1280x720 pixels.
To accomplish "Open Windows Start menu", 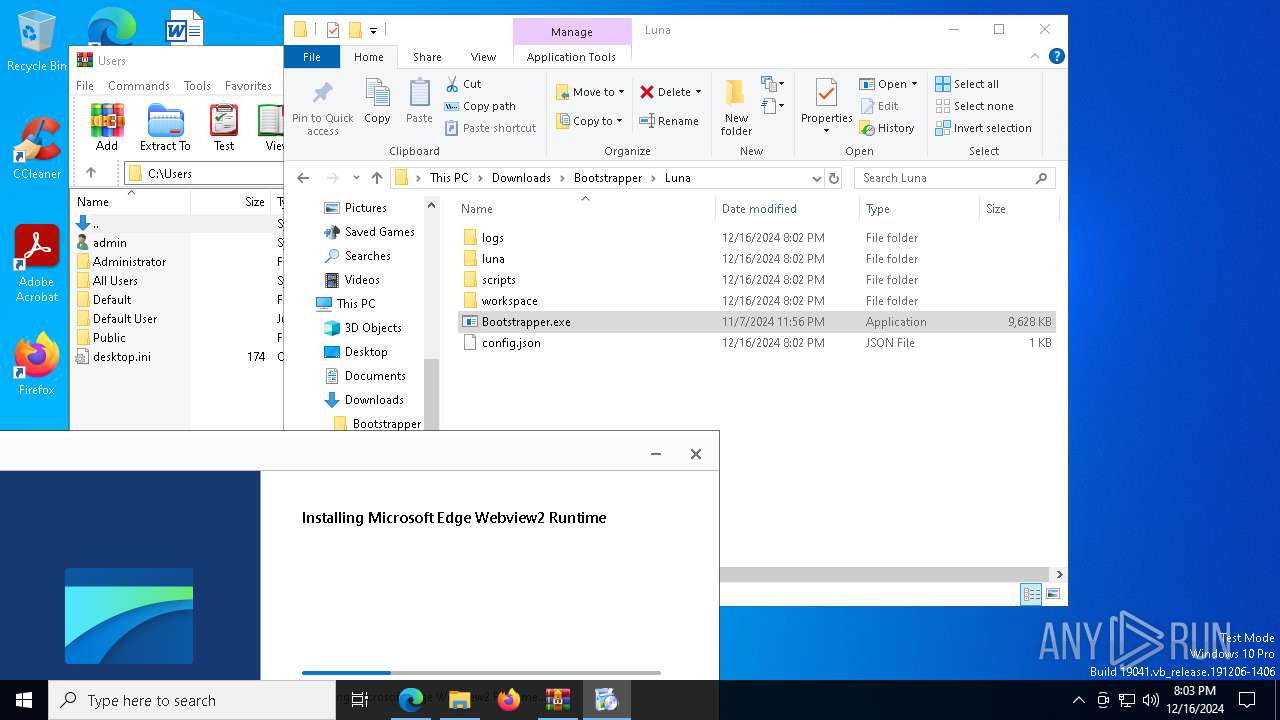I will [x=24, y=700].
